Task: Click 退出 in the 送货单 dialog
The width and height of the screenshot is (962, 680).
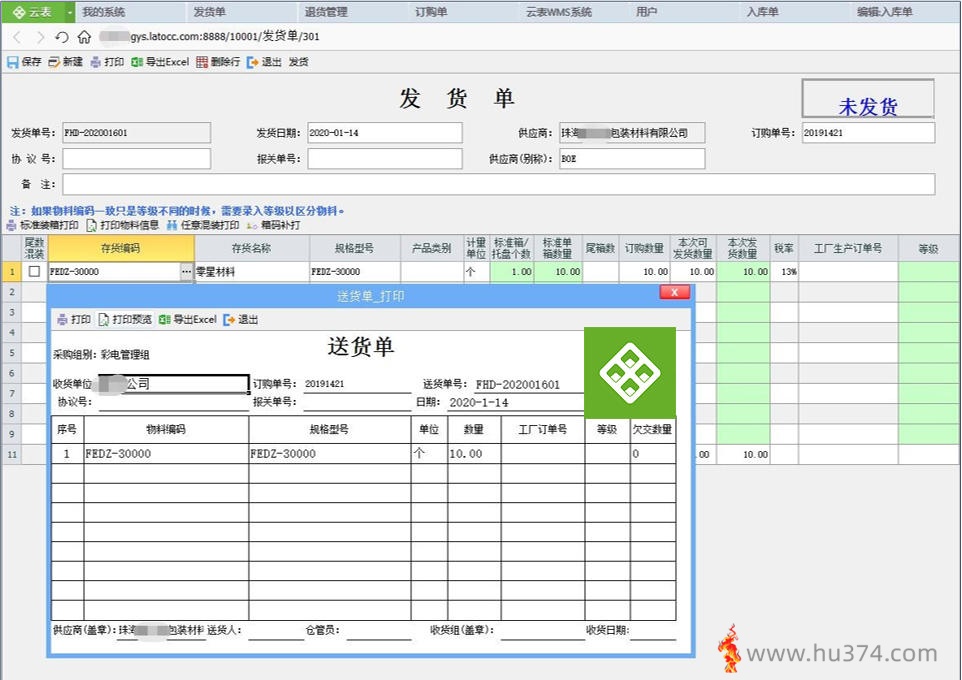Action: (x=240, y=320)
